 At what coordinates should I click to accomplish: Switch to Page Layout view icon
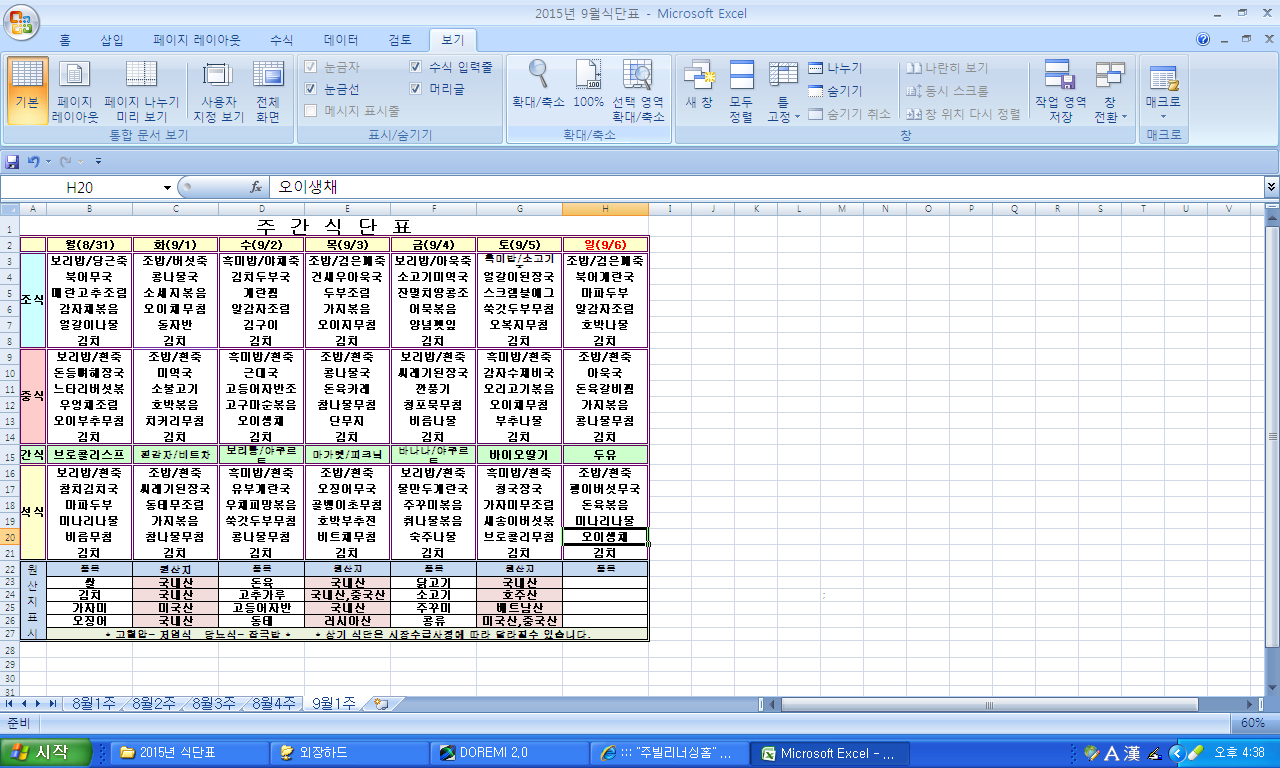point(75,90)
